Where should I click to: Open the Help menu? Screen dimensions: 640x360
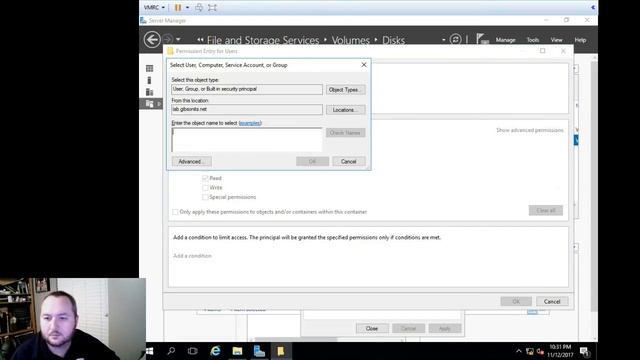pyautogui.click(x=580, y=40)
